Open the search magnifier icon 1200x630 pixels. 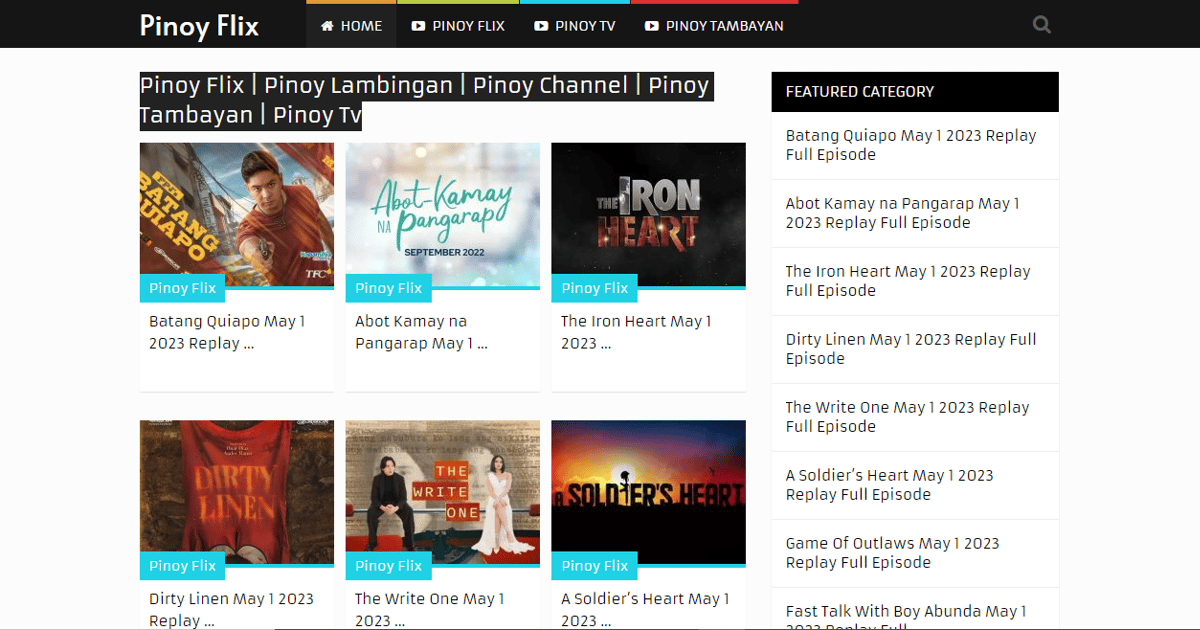click(1041, 24)
